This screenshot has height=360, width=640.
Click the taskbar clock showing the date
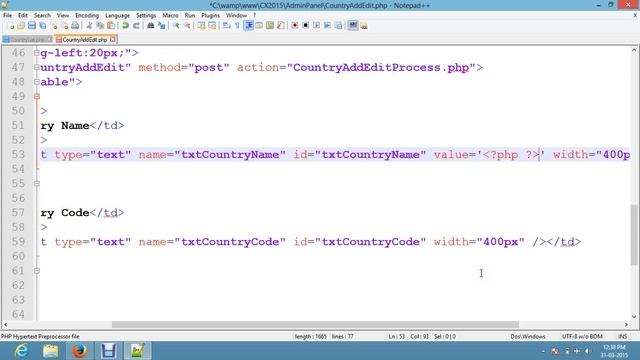click(614, 351)
